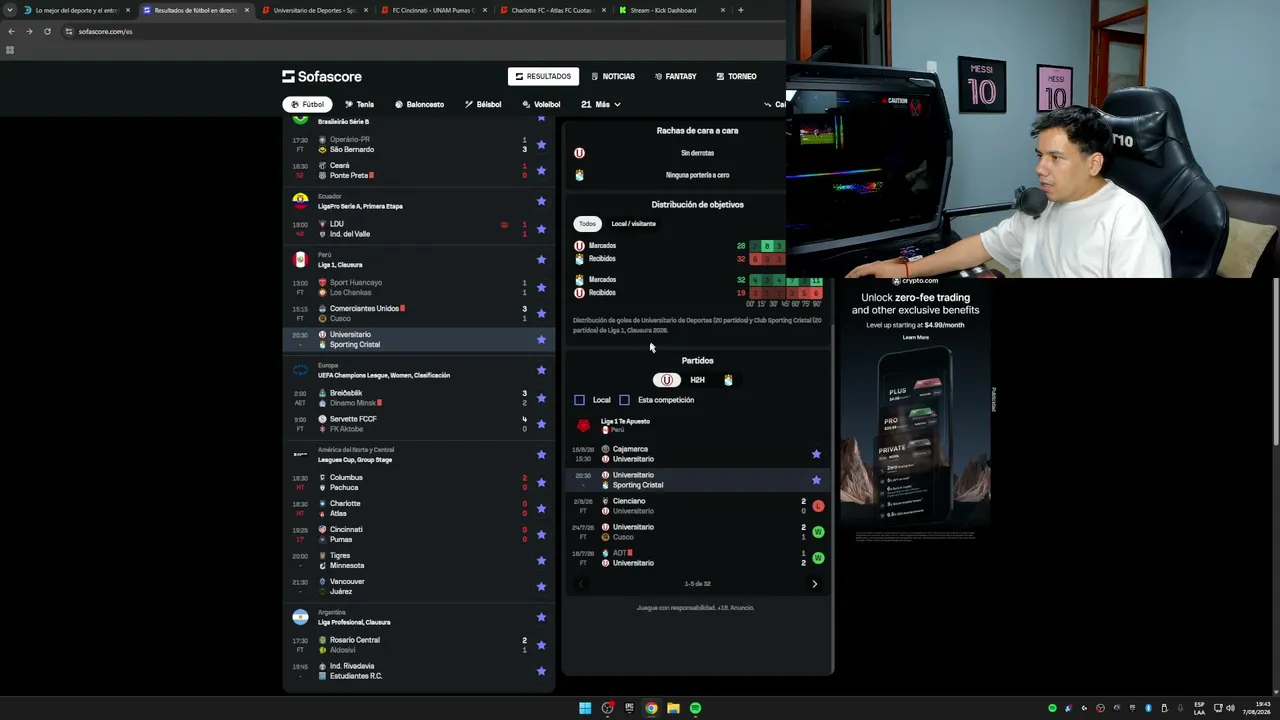The height and width of the screenshot is (720, 1280).
Task: Open Google Chrome from the taskbar
Action: tap(651, 708)
